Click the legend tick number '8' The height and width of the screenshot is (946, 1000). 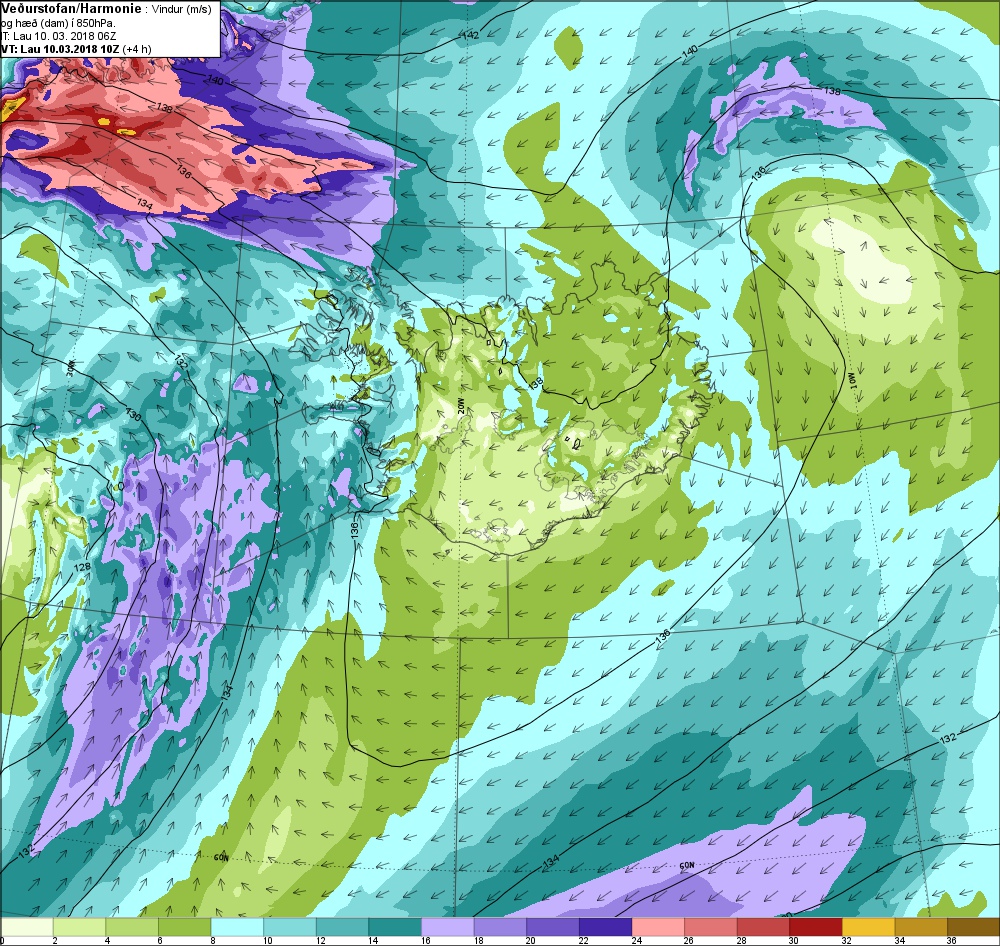point(213,940)
